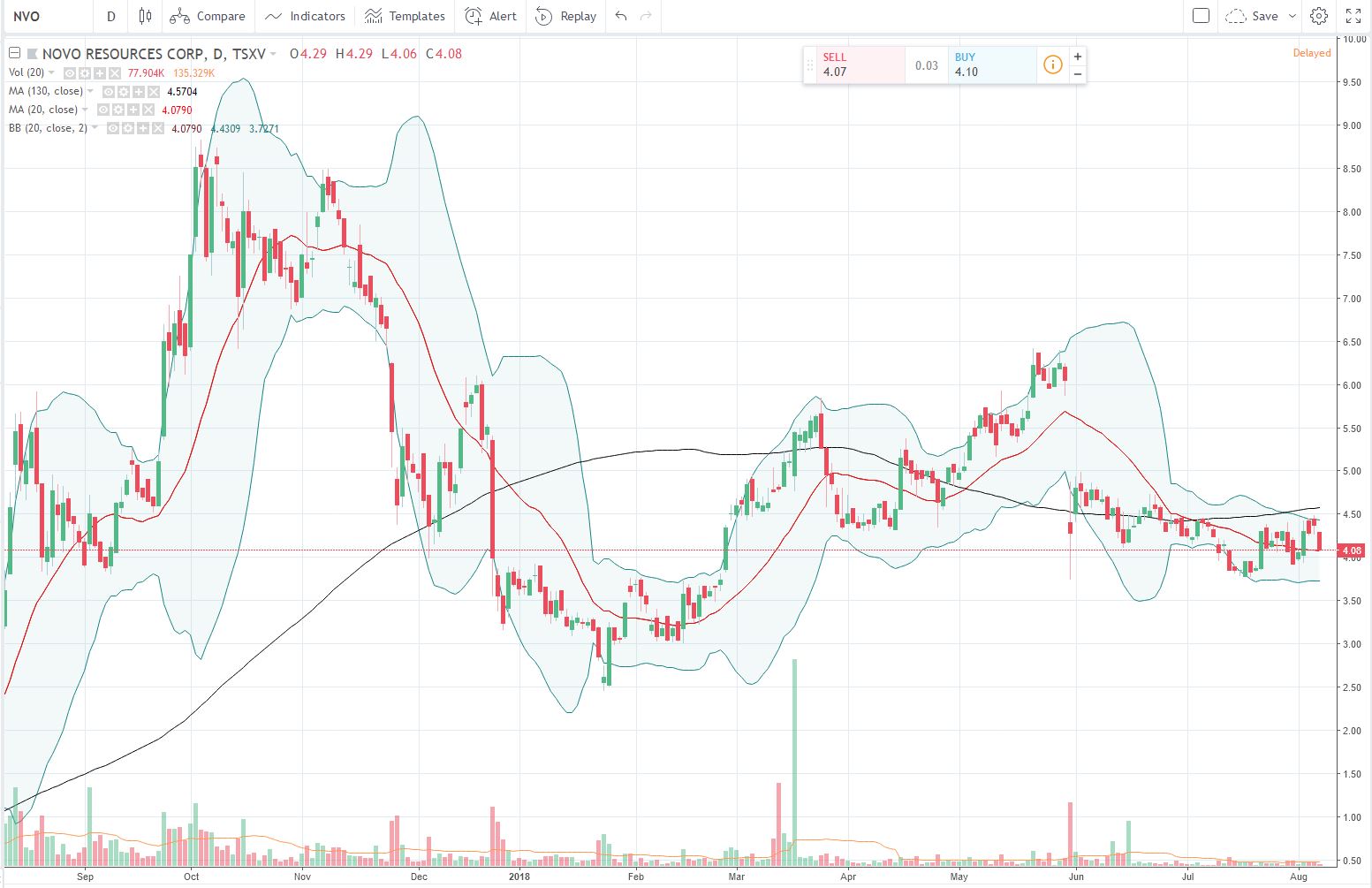Hide the Vol (20) indicator
Viewport: 1372px width, 888px height.
coord(72,72)
